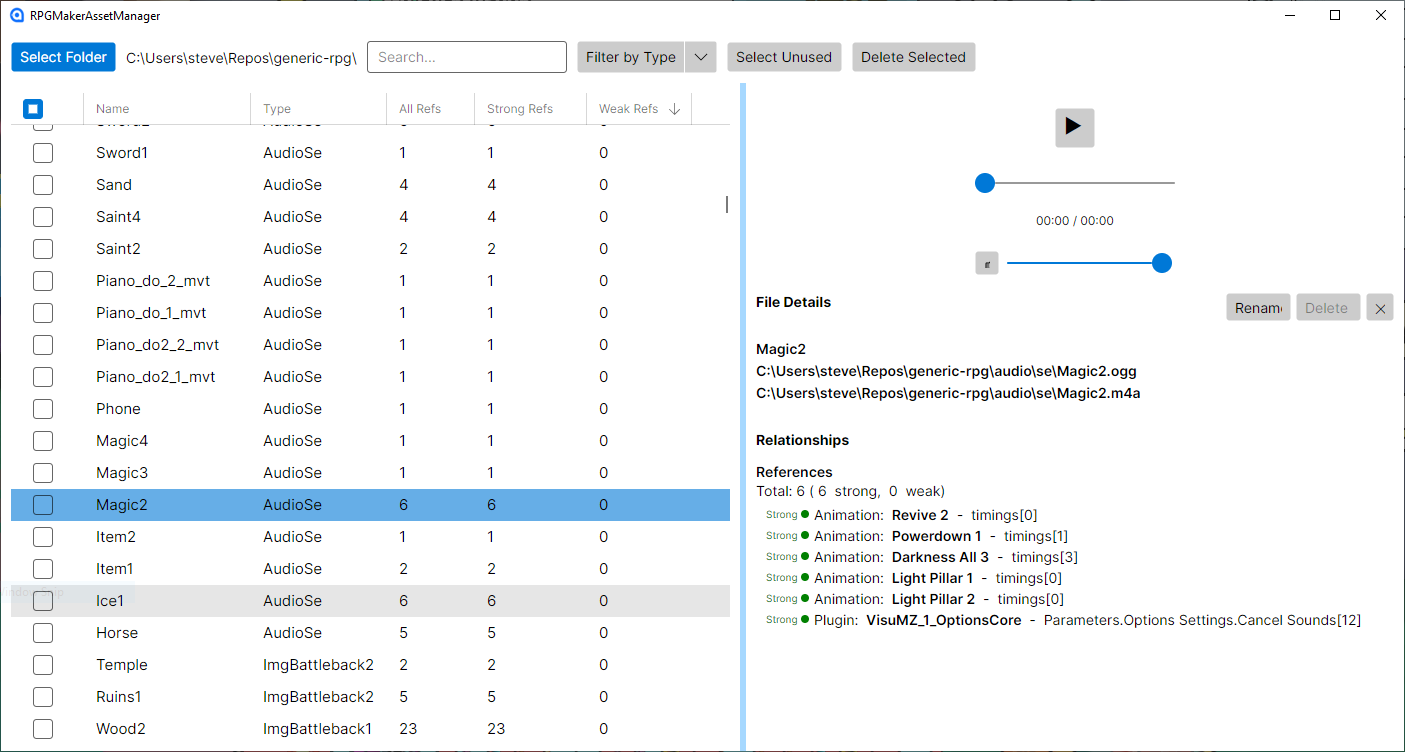Rename the Magic2 file
This screenshot has width=1405, height=752.
point(1258,308)
